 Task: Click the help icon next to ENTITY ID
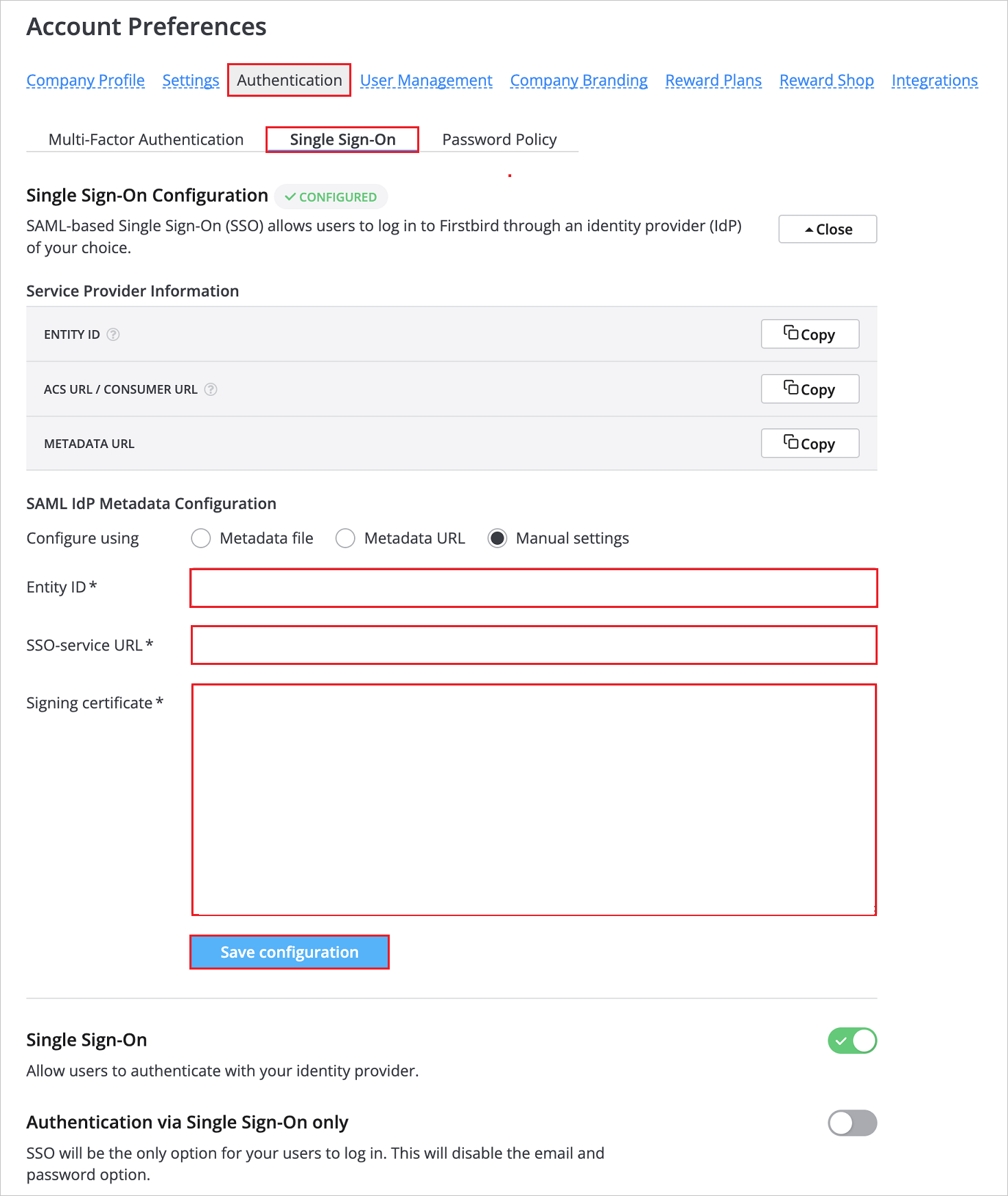point(113,334)
